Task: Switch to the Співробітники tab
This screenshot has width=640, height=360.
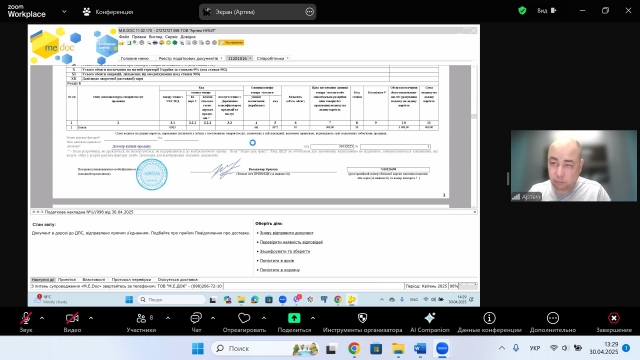Action: pyautogui.click(x=272, y=58)
